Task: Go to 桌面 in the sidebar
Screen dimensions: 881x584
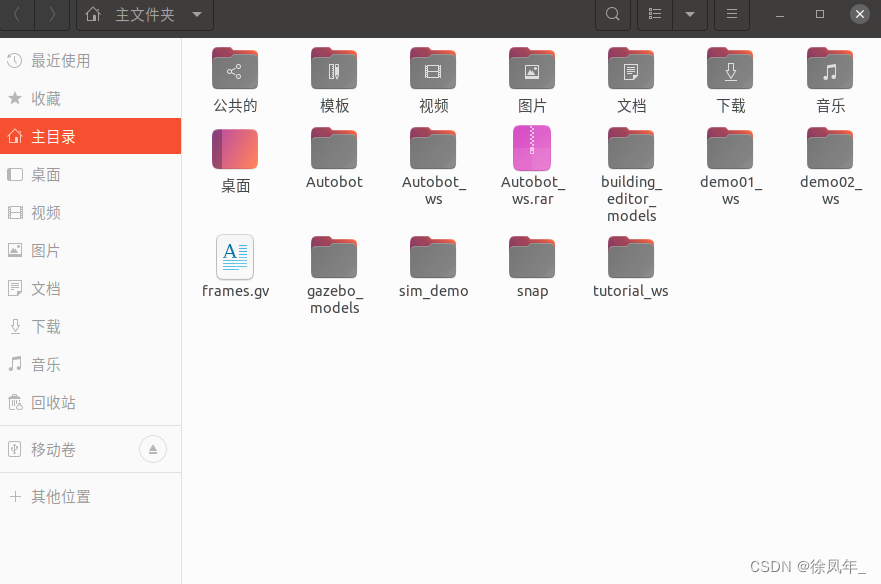Action: click(x=90, y=175)
